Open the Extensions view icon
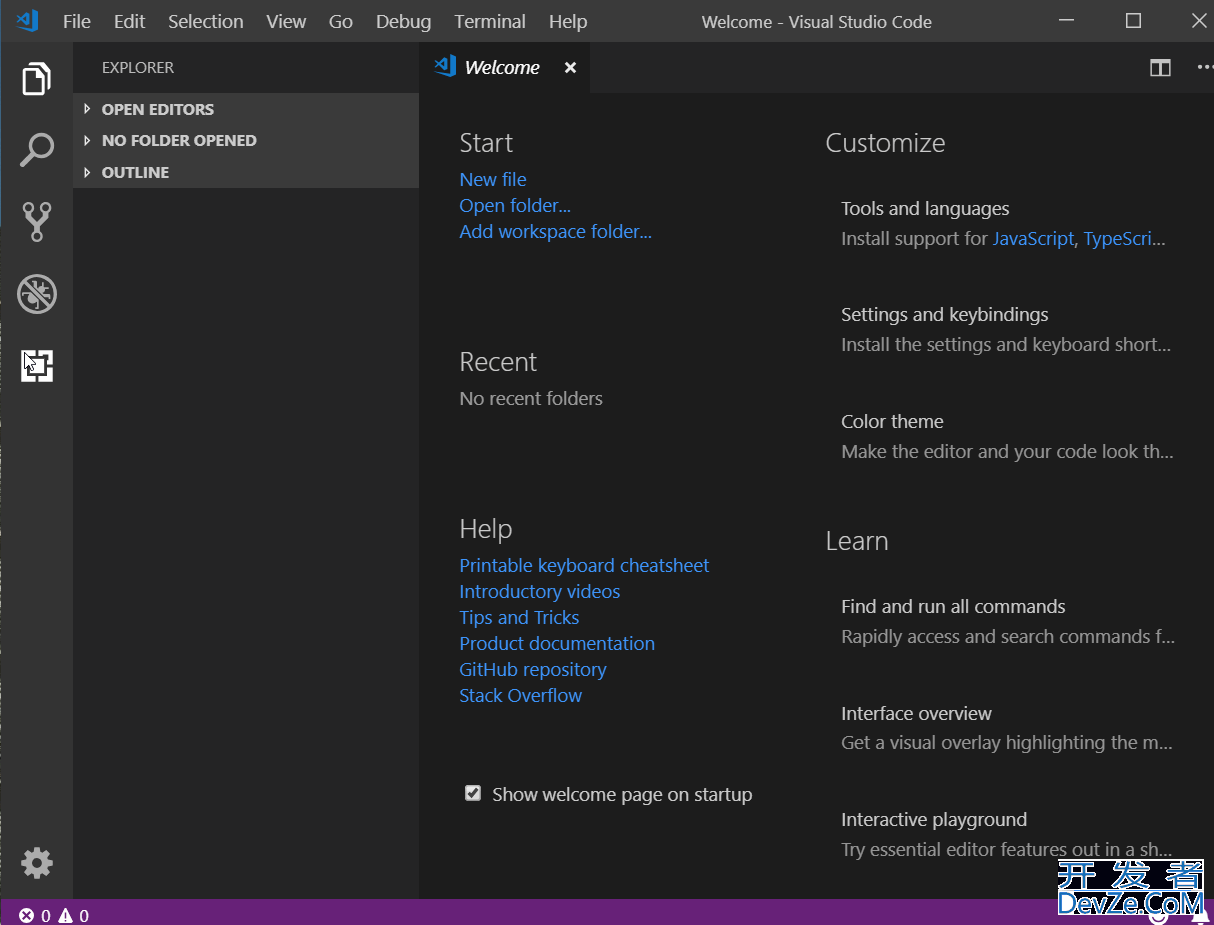 [37, 366]
